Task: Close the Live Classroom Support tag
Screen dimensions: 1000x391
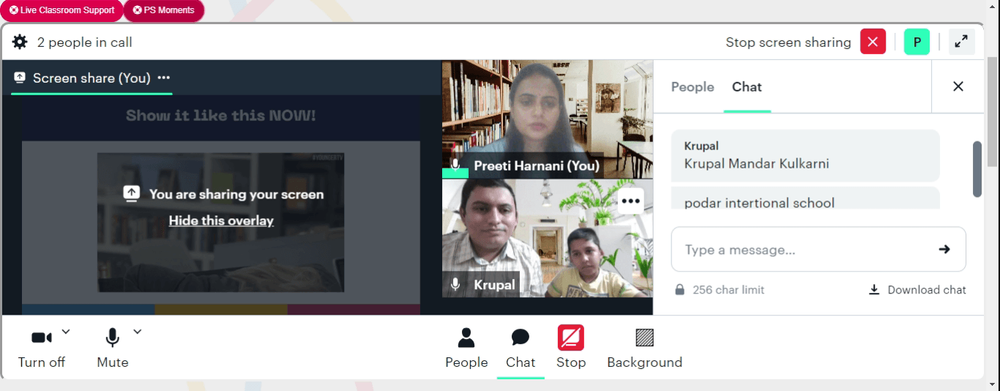Action: (14, 10)
